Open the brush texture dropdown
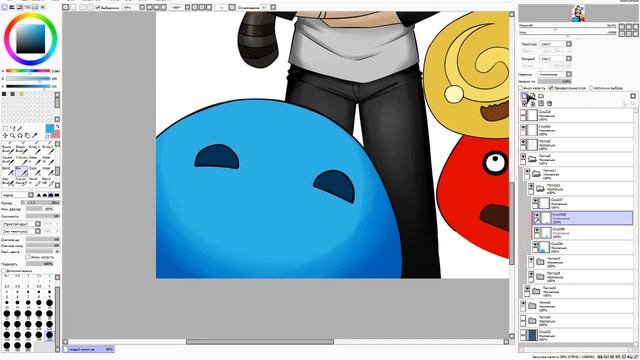 (21, 231)
